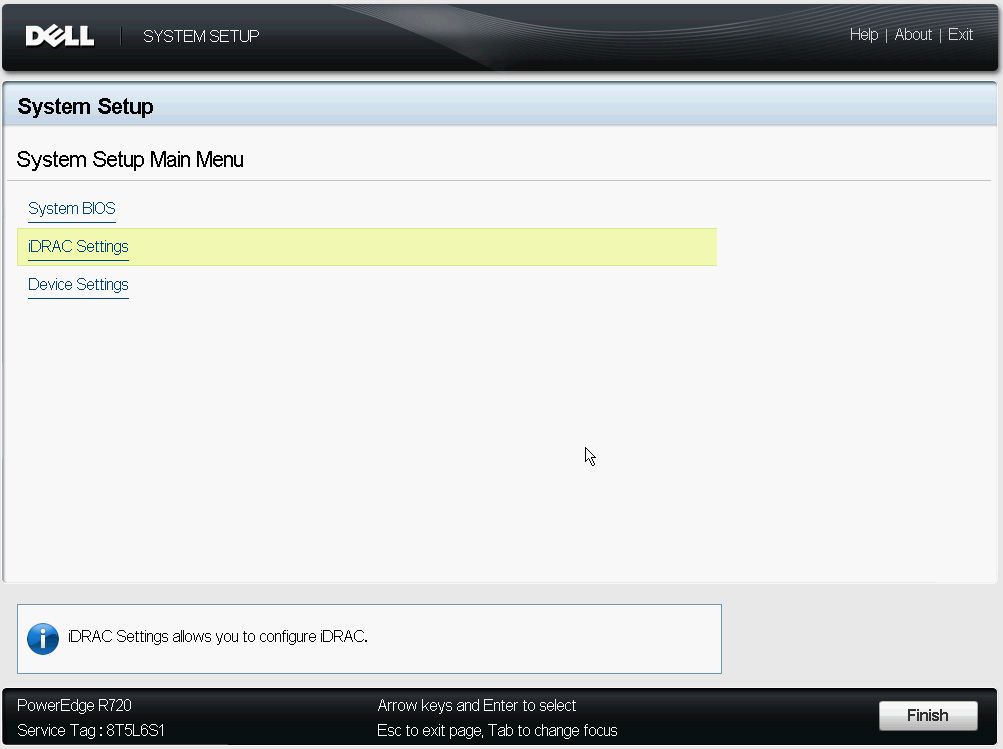Click the 'Arrow keys and Enter to select' hint
1003x749 pixels.
[x=477, y=705]
